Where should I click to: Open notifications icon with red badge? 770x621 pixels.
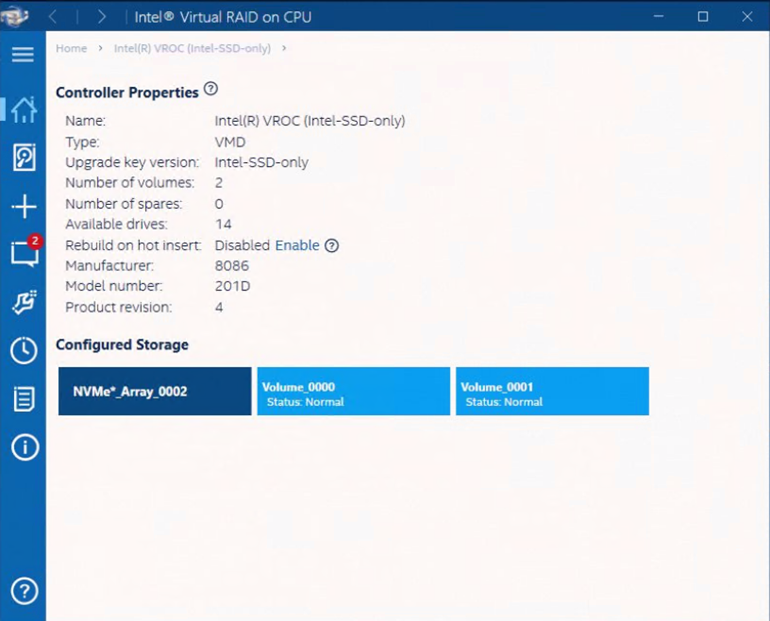23,253
